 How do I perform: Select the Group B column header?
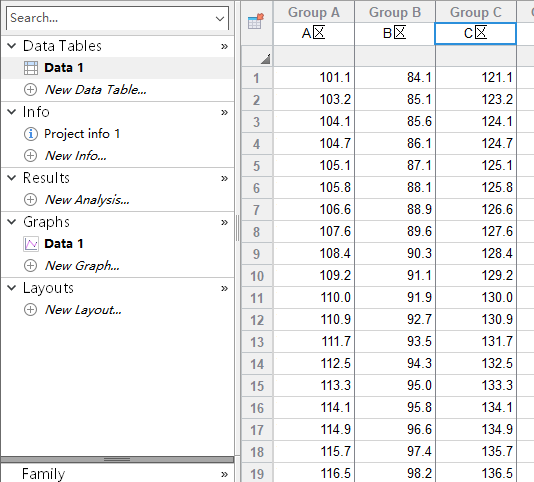[x=395, y=12]
